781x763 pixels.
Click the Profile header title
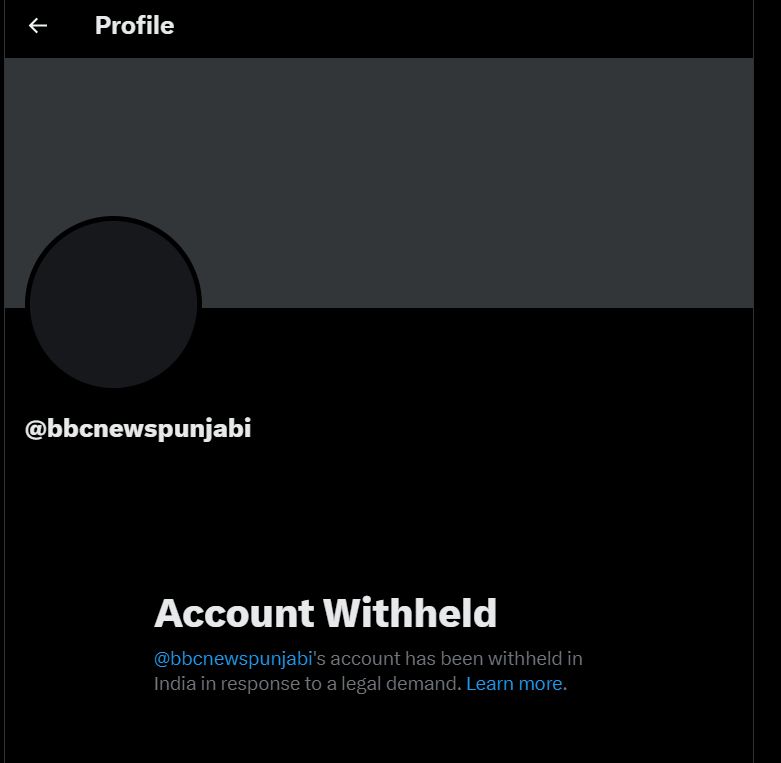[134, 25]
